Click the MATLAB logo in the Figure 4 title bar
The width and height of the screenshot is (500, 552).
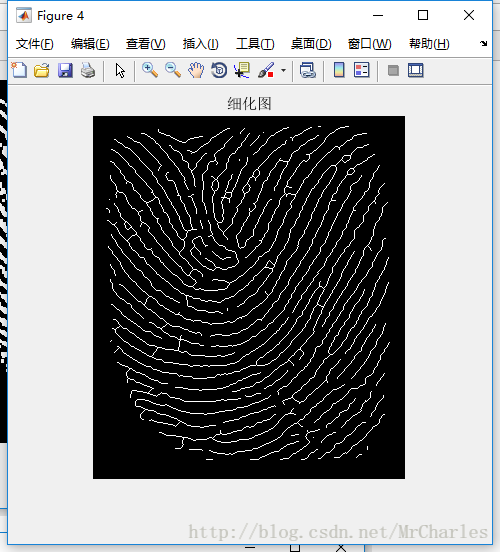[x=24, y=15]
